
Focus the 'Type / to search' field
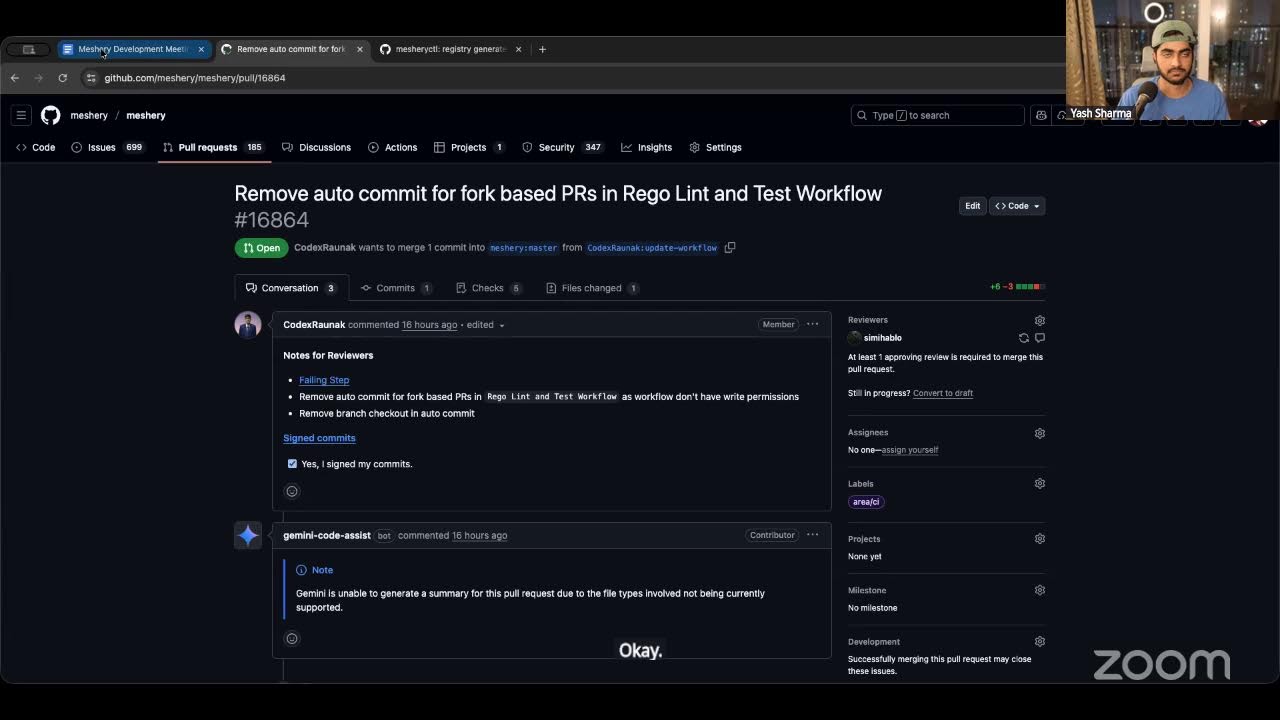(938, 115)
